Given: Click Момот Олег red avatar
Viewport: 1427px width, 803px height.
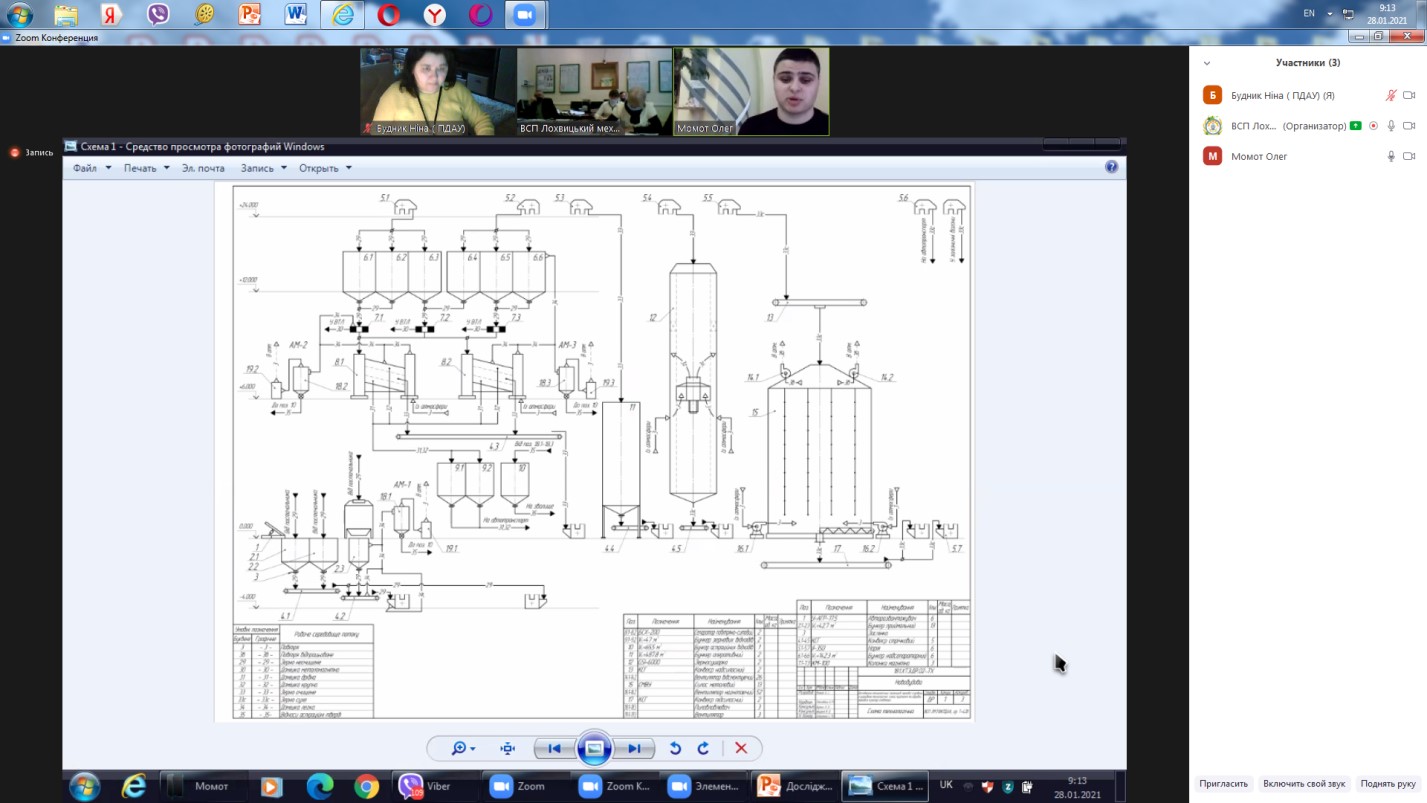Looking at the screenshot, I should 1212,156.
